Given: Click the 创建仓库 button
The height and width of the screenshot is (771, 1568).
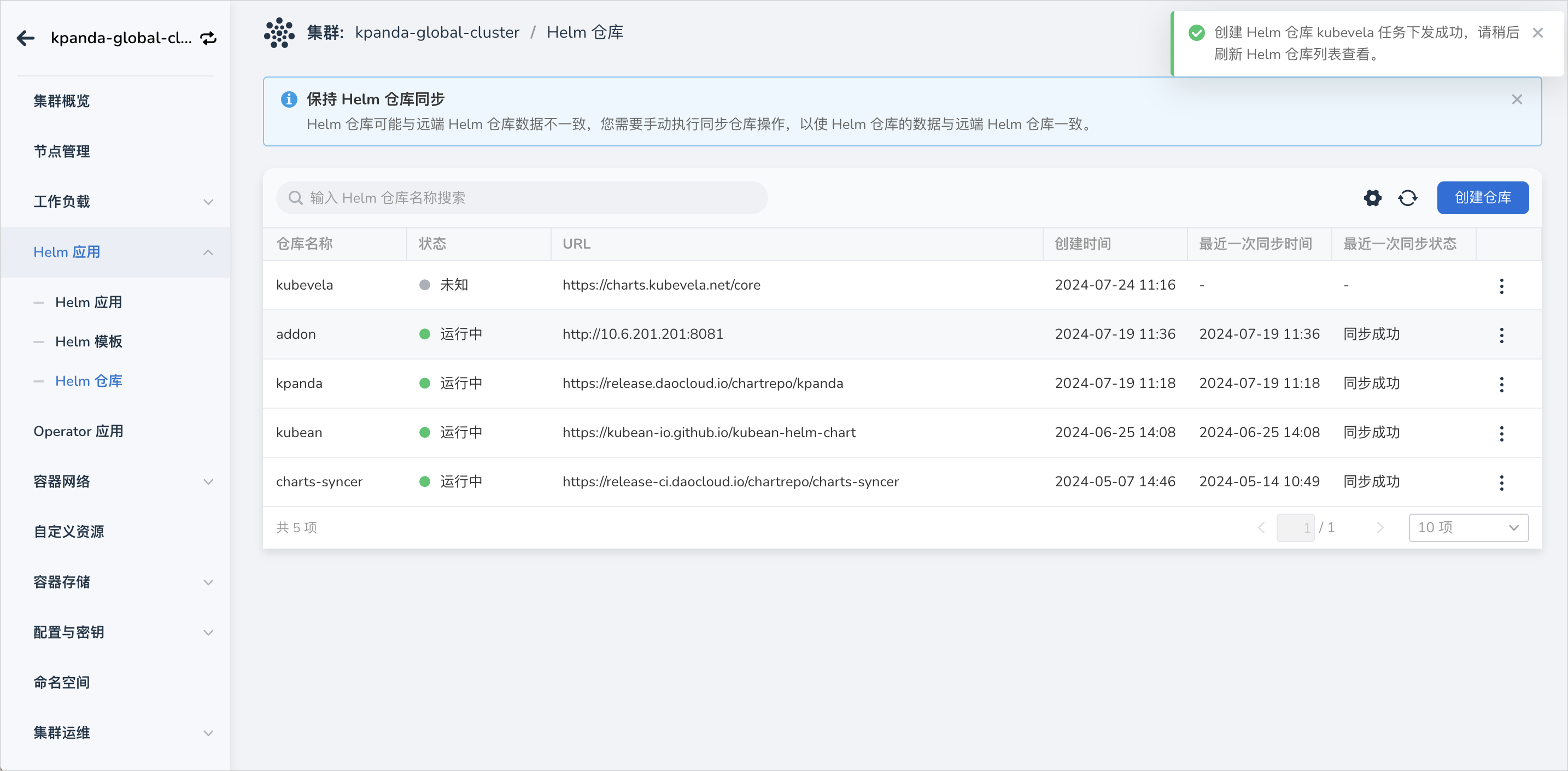Looking at the screenshot, I should coord(1482,198).
